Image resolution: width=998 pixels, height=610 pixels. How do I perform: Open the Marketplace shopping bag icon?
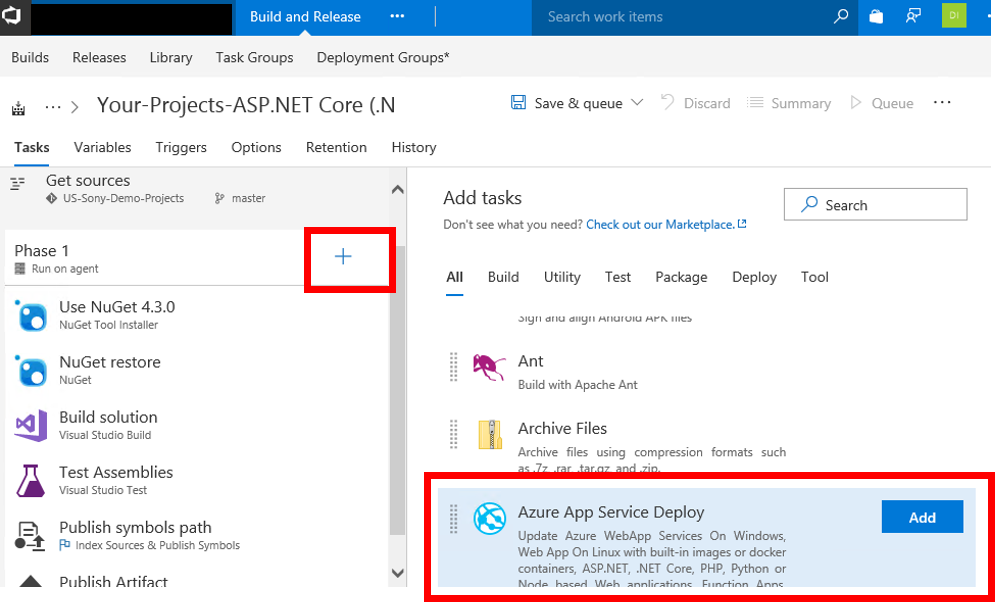coord(876,17)
